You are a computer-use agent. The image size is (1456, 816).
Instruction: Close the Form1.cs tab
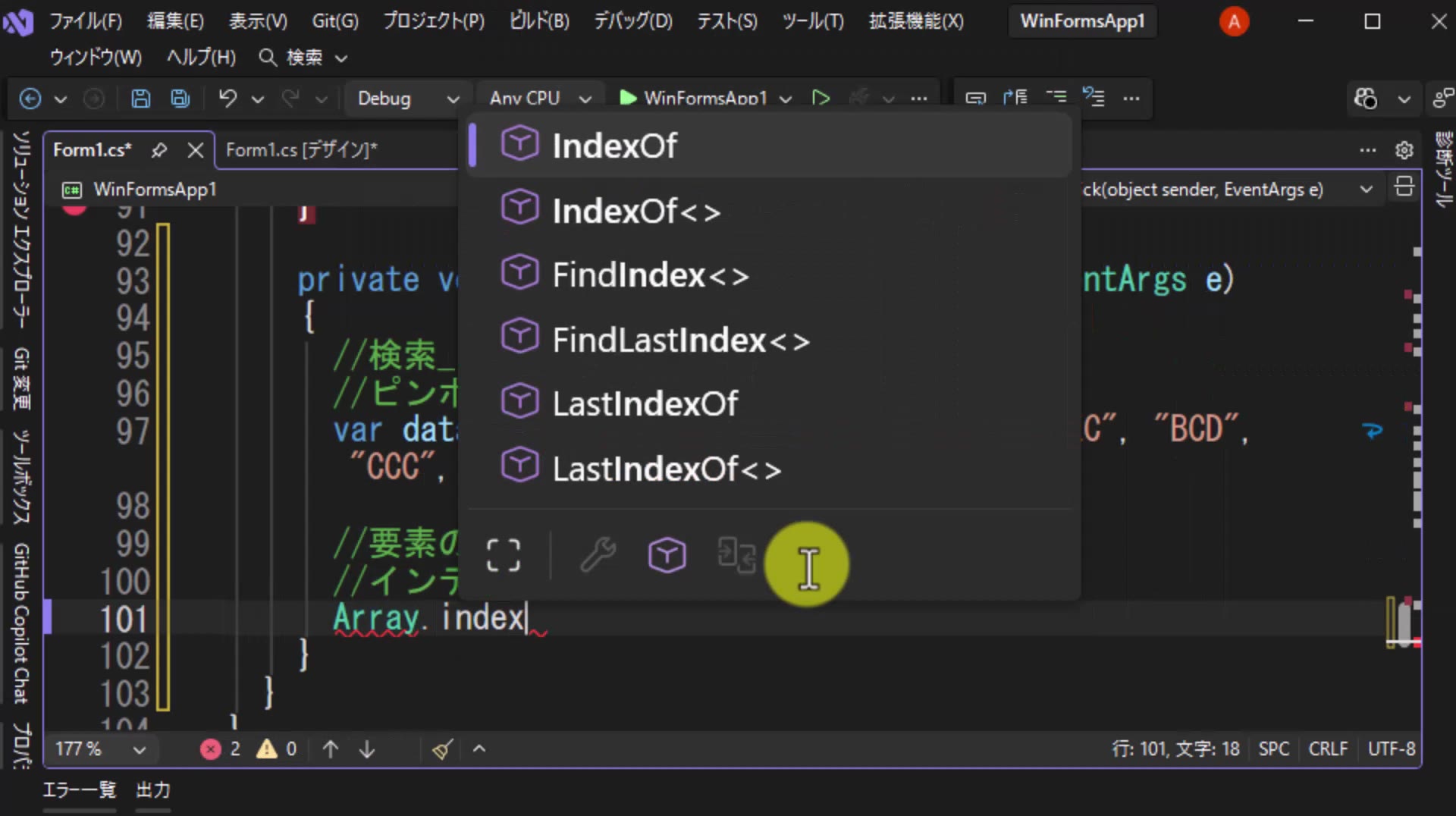click(x=196, y=150)
